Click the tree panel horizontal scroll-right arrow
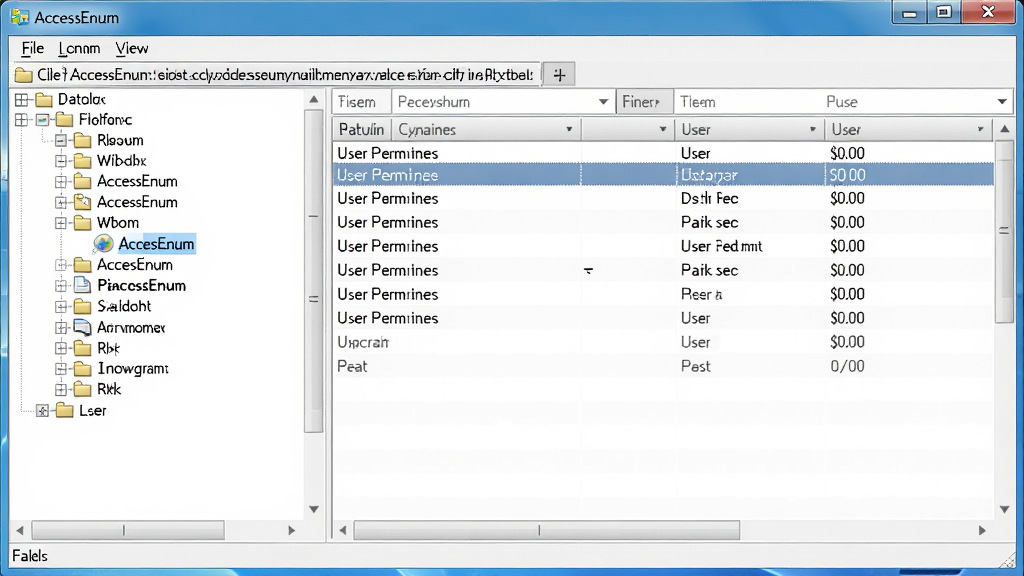 click(291, 530)
